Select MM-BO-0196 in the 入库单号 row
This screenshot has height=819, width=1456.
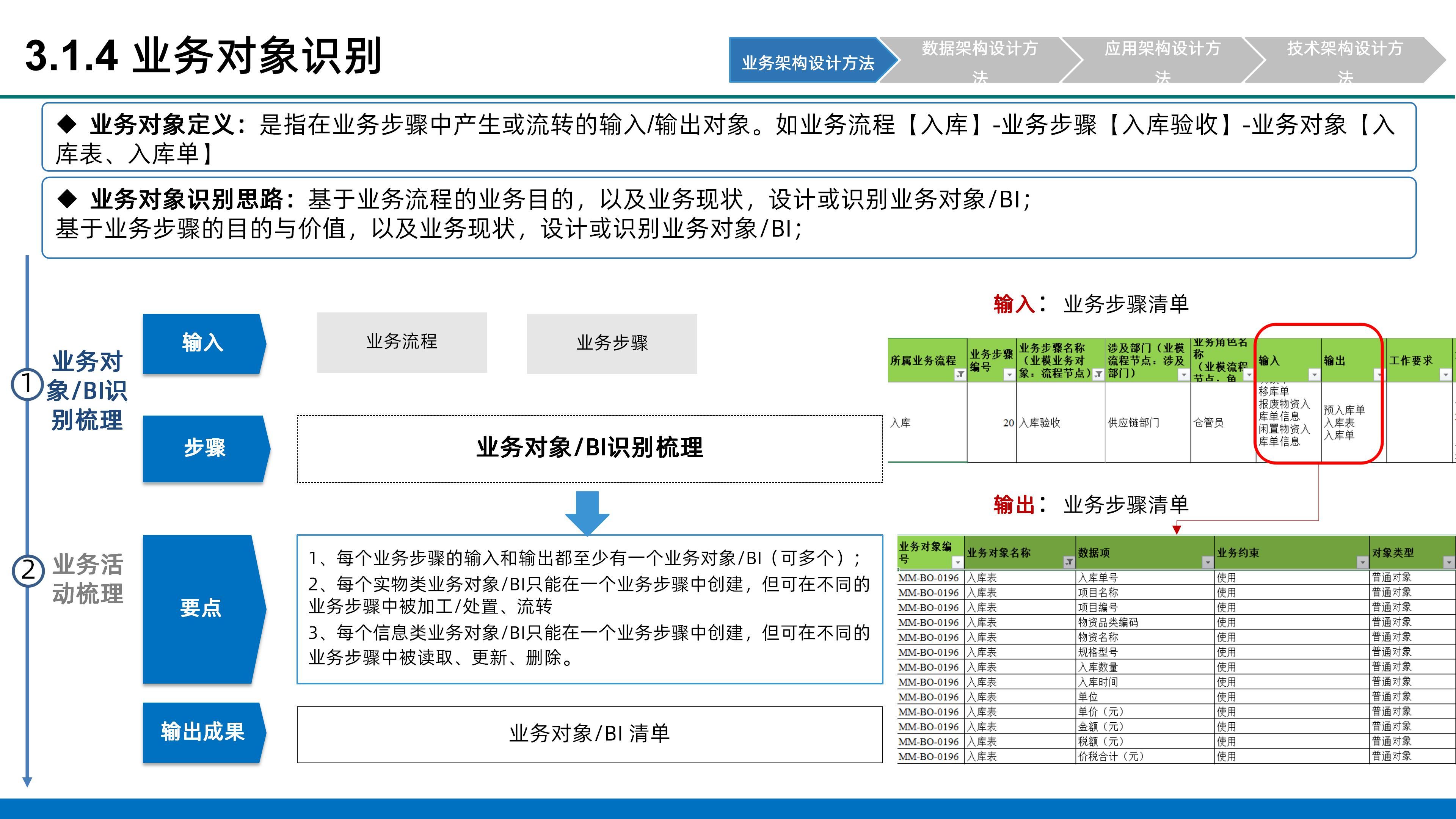pos(930,577)
